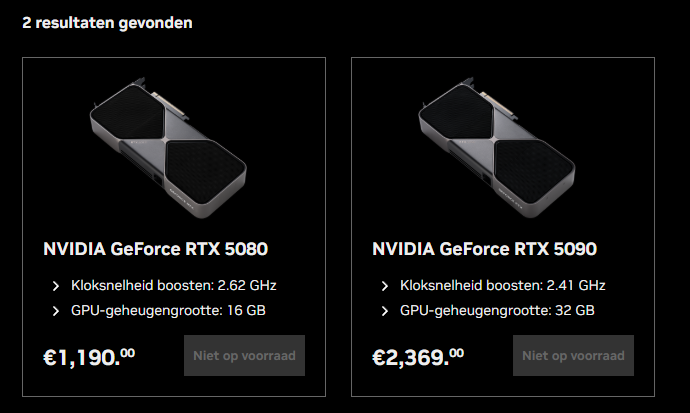Click the chevron beside RTX 5090 Kloksnelheid boosten
The image size is (690, 413).
384,286
